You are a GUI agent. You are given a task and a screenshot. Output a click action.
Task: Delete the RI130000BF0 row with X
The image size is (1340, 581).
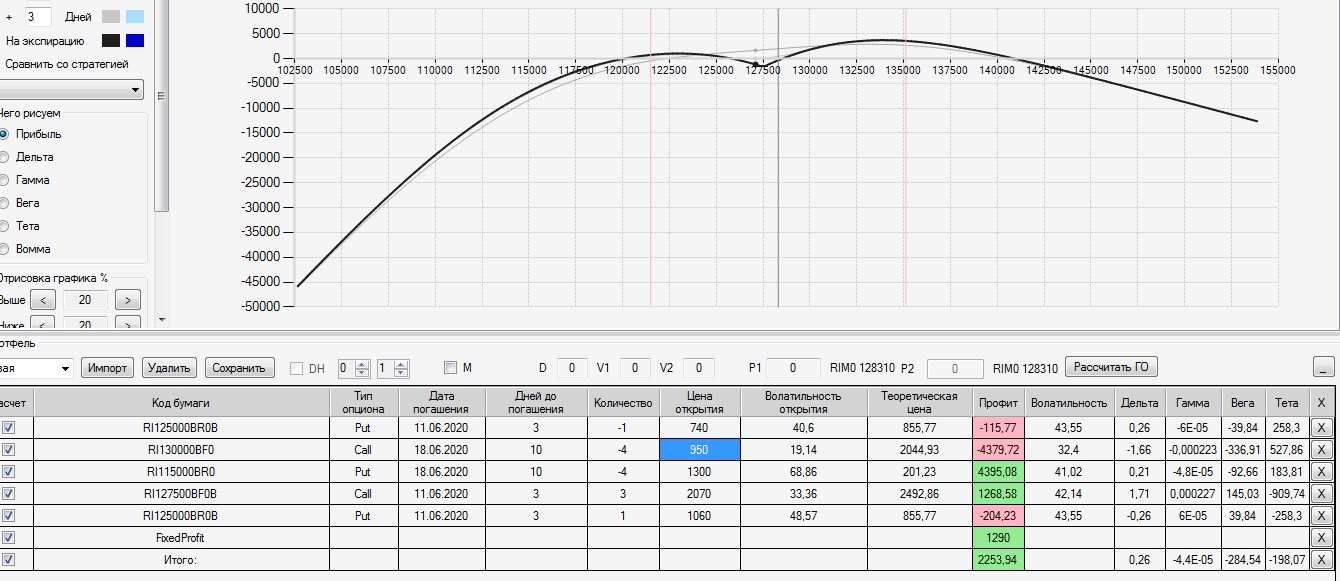tap(1321, 450)
